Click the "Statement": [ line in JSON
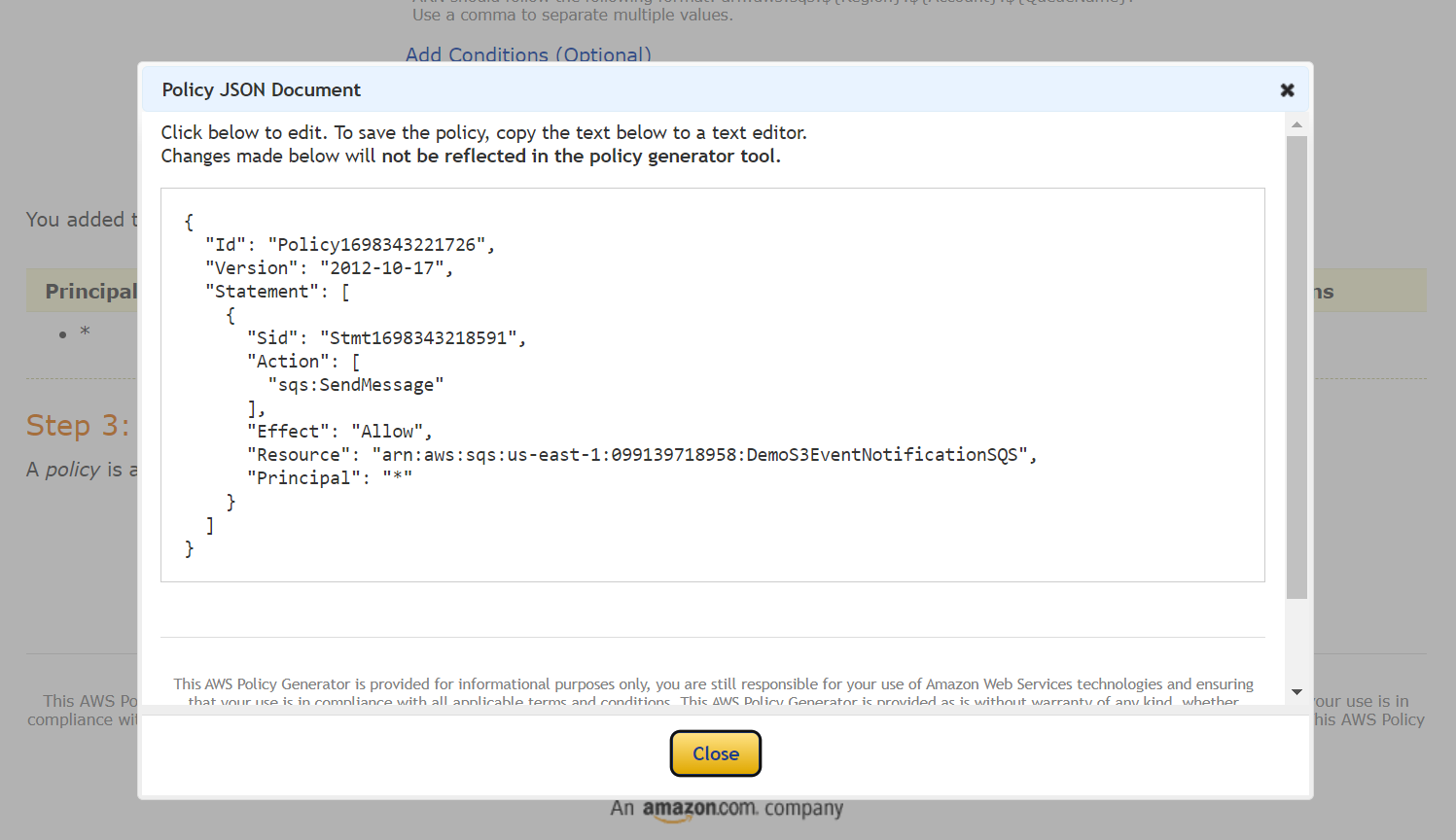1456x840 pixels. click(277, 292)
